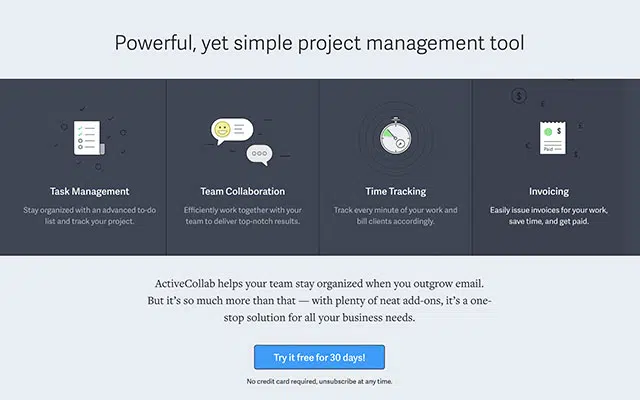Click the 'Track every minute' description text

click(396, 215)
